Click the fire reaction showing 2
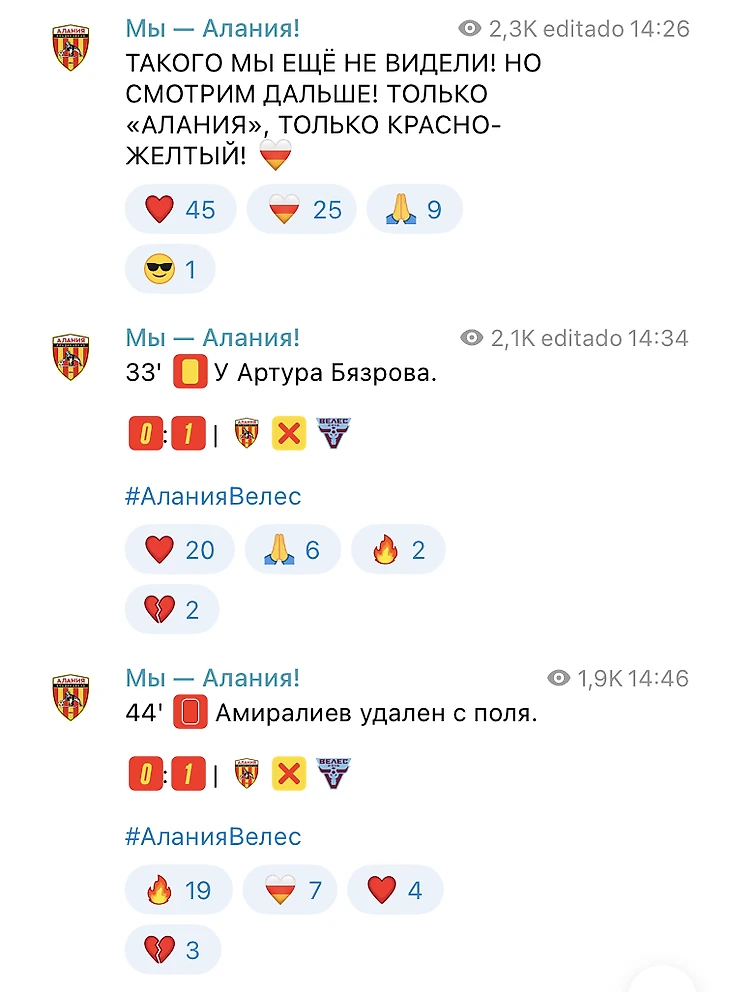 pyautogui.click(x=398, y=549)
